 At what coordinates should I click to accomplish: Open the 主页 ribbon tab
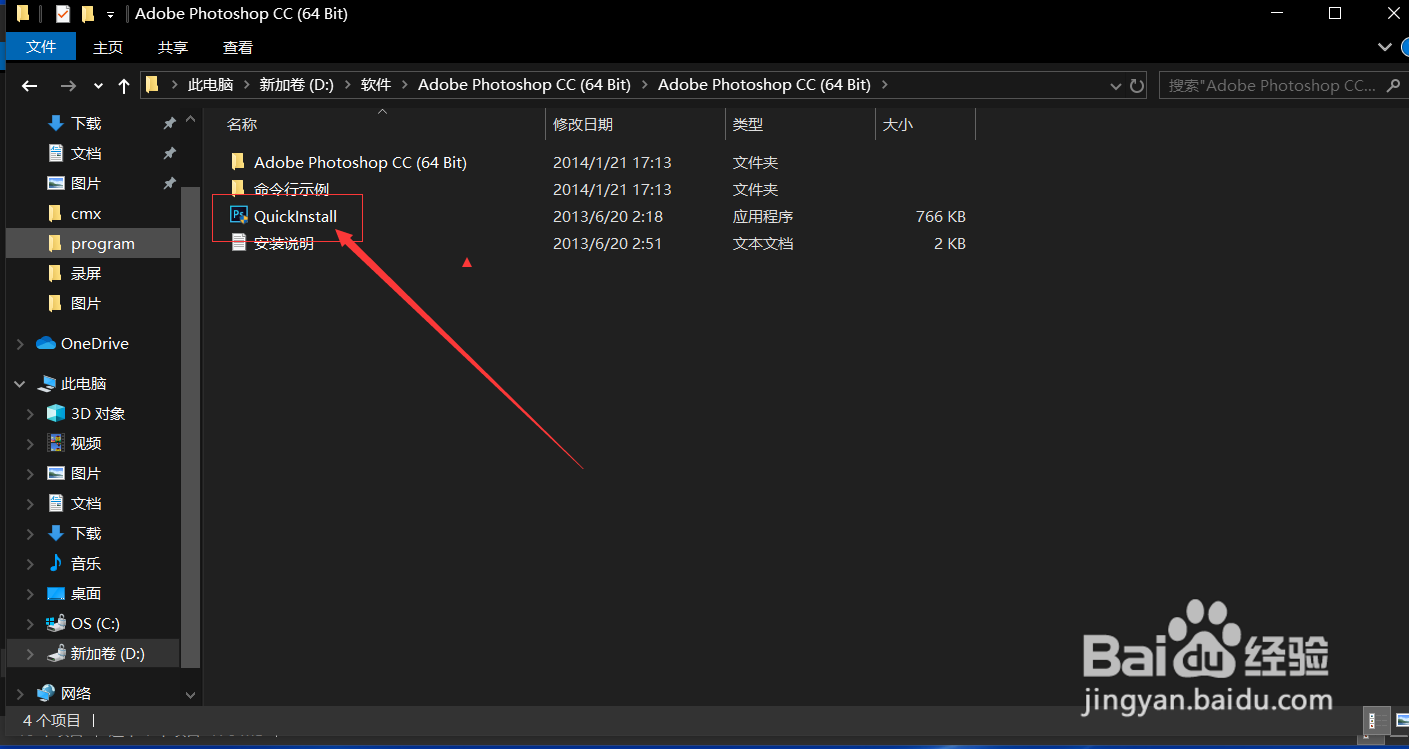108,47
